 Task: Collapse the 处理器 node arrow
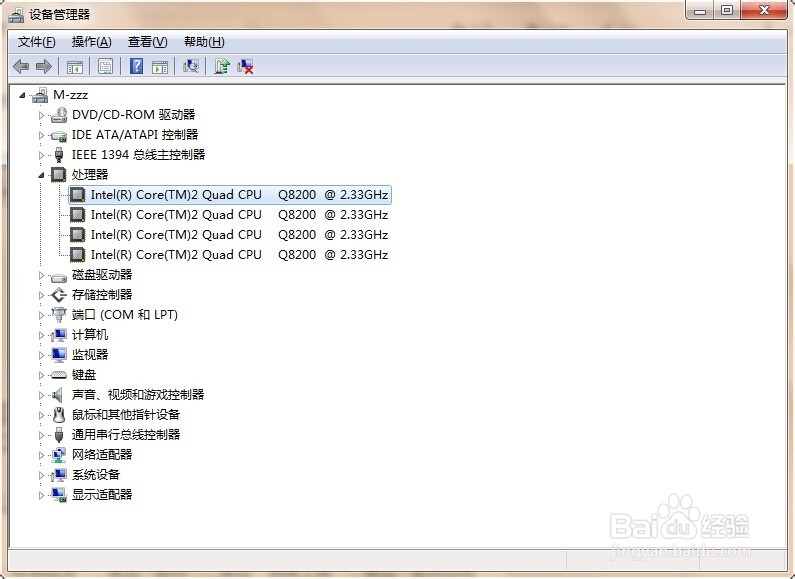(42, 175)
